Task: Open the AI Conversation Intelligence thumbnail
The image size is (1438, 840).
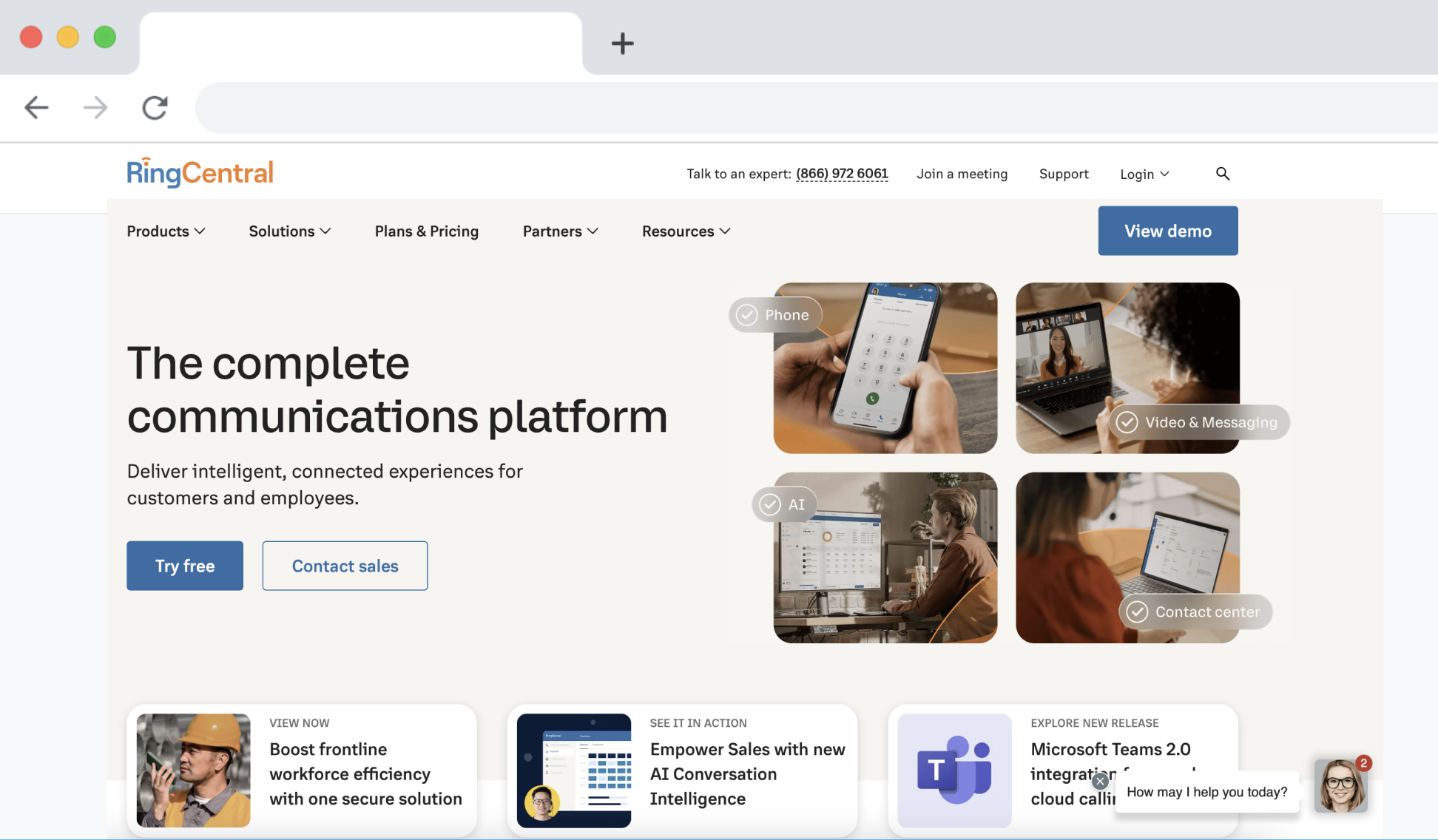Action: tap(574, 770)
